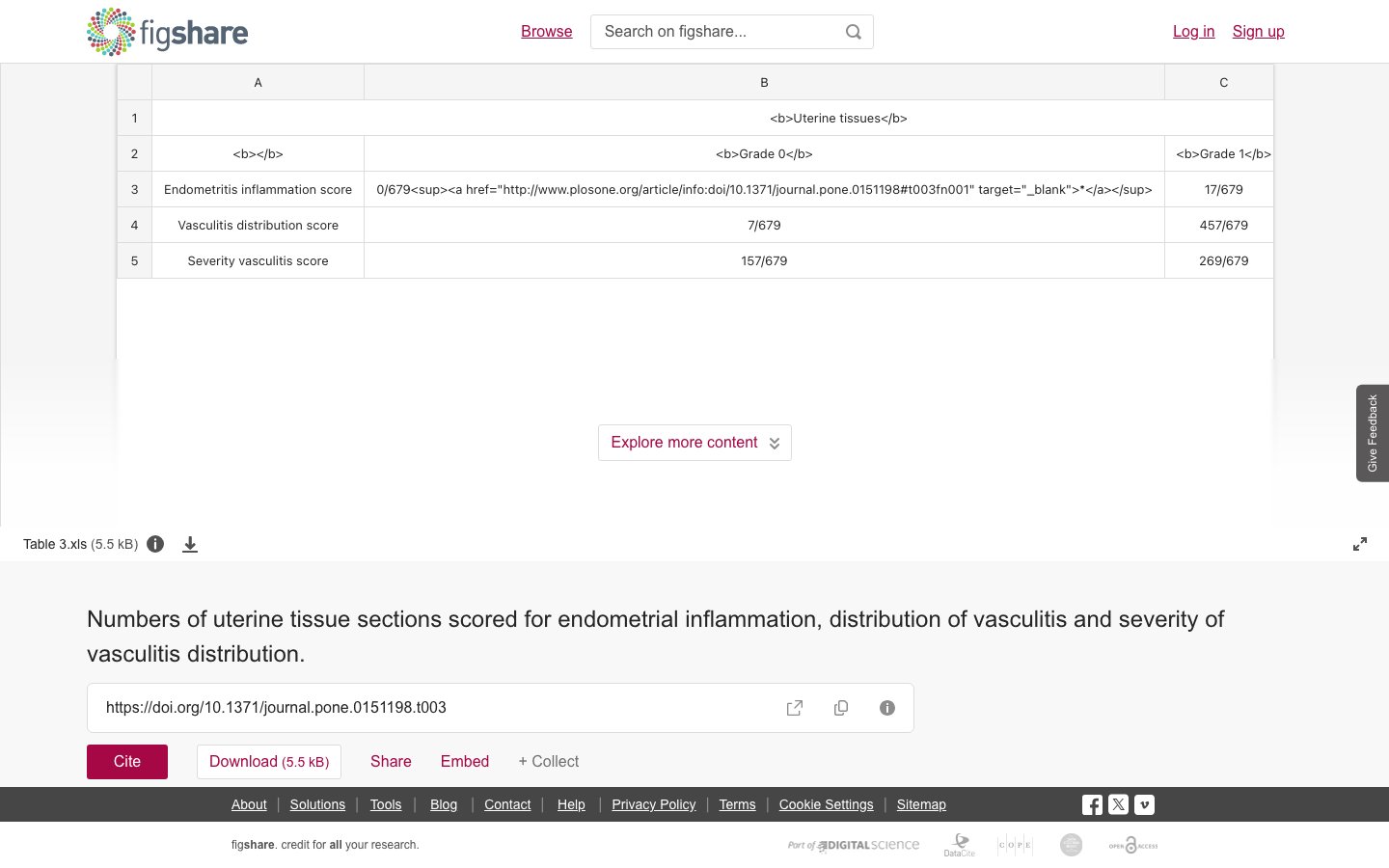Click the Uterine tissues header cell
This screenshot has width=1389, height=868.
[713, 119]
